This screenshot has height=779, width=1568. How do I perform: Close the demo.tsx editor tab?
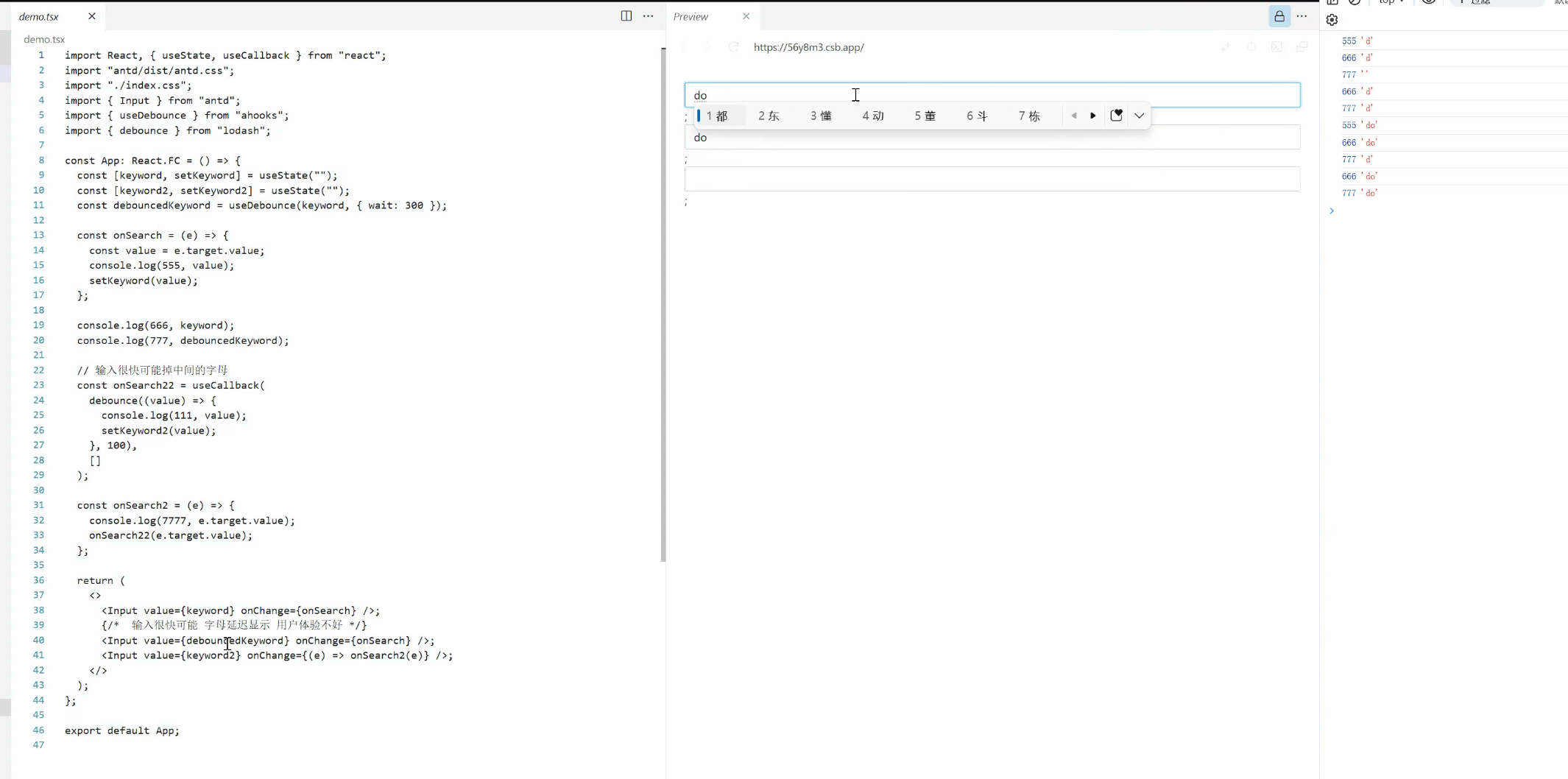coord(92,16)
